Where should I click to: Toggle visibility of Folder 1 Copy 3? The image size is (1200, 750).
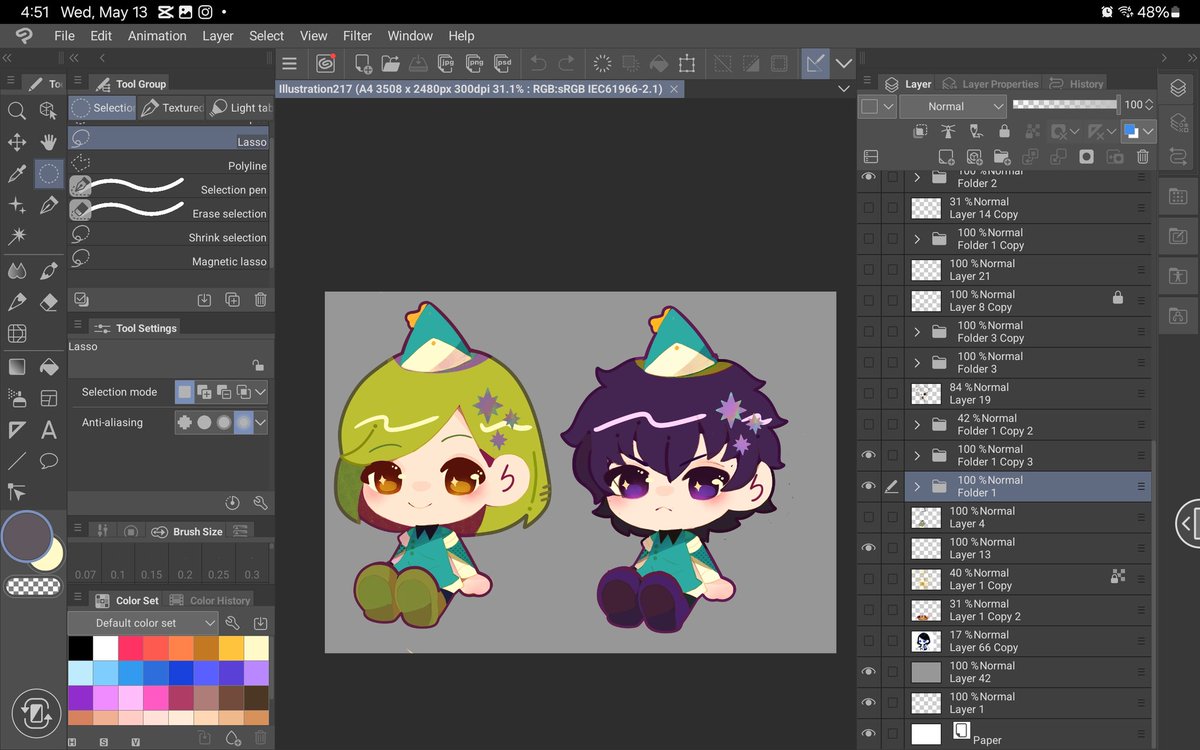(868, 455)
